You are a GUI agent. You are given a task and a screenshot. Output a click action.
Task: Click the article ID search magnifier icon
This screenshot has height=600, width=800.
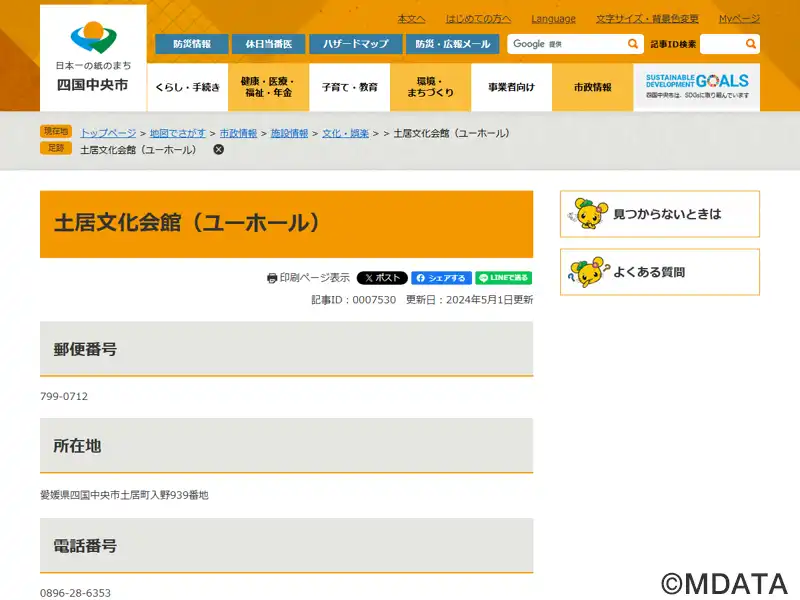[x=751, y=44]
